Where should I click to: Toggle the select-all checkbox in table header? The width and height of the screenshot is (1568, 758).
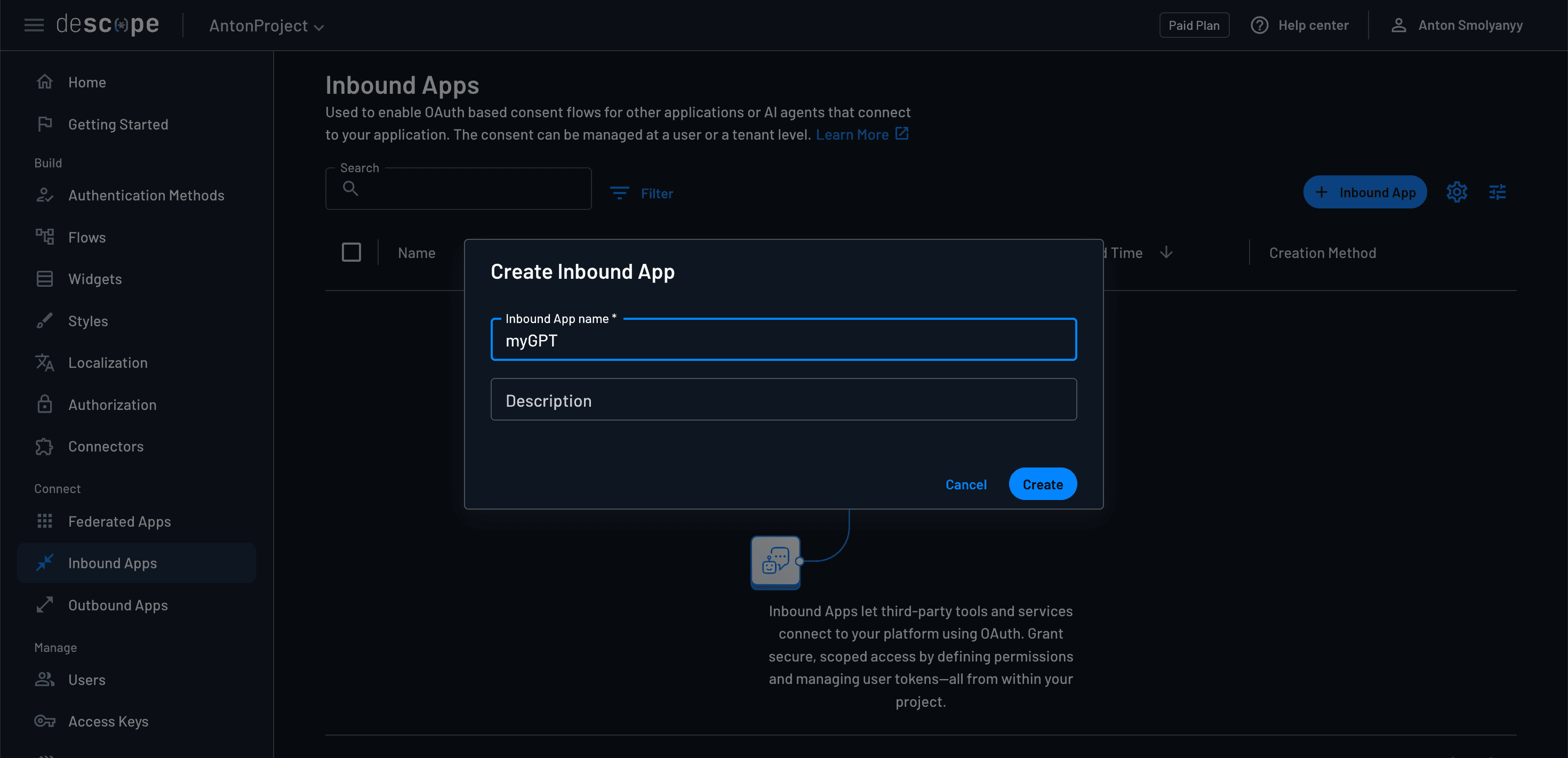(x=351, y=252)
